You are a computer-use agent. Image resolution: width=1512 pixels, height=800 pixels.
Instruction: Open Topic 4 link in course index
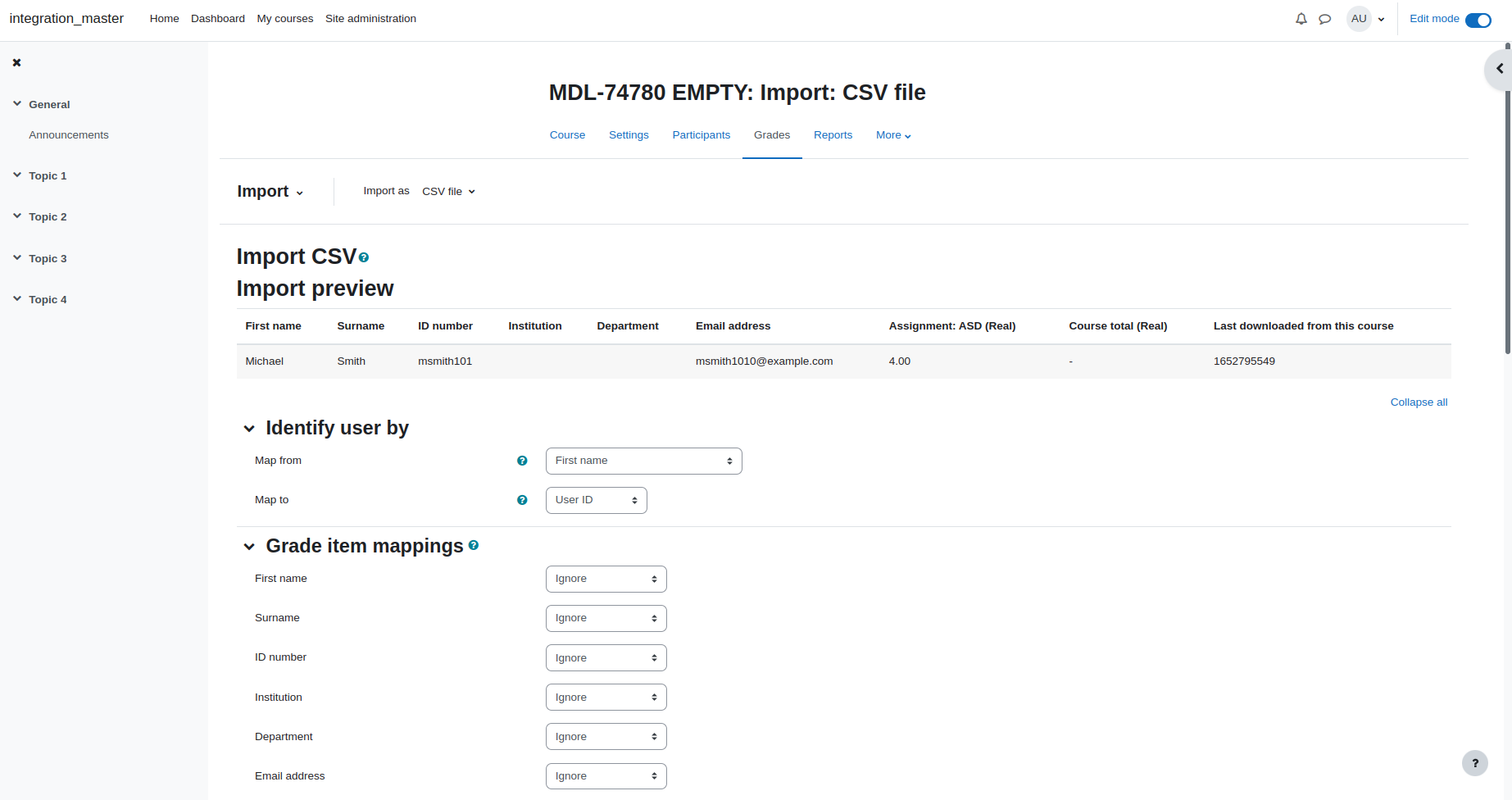coord(48,299)
